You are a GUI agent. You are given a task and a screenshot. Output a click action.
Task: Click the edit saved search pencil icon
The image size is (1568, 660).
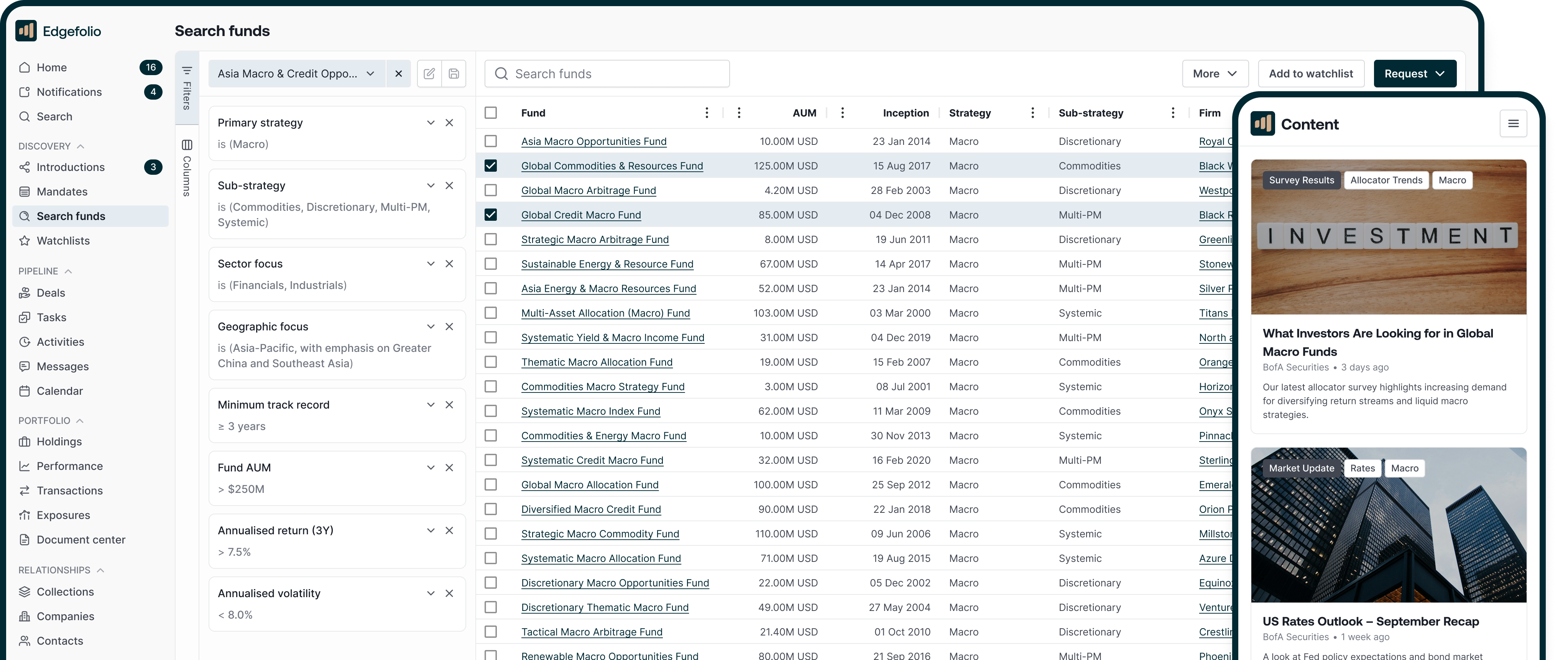click(429, 74)
